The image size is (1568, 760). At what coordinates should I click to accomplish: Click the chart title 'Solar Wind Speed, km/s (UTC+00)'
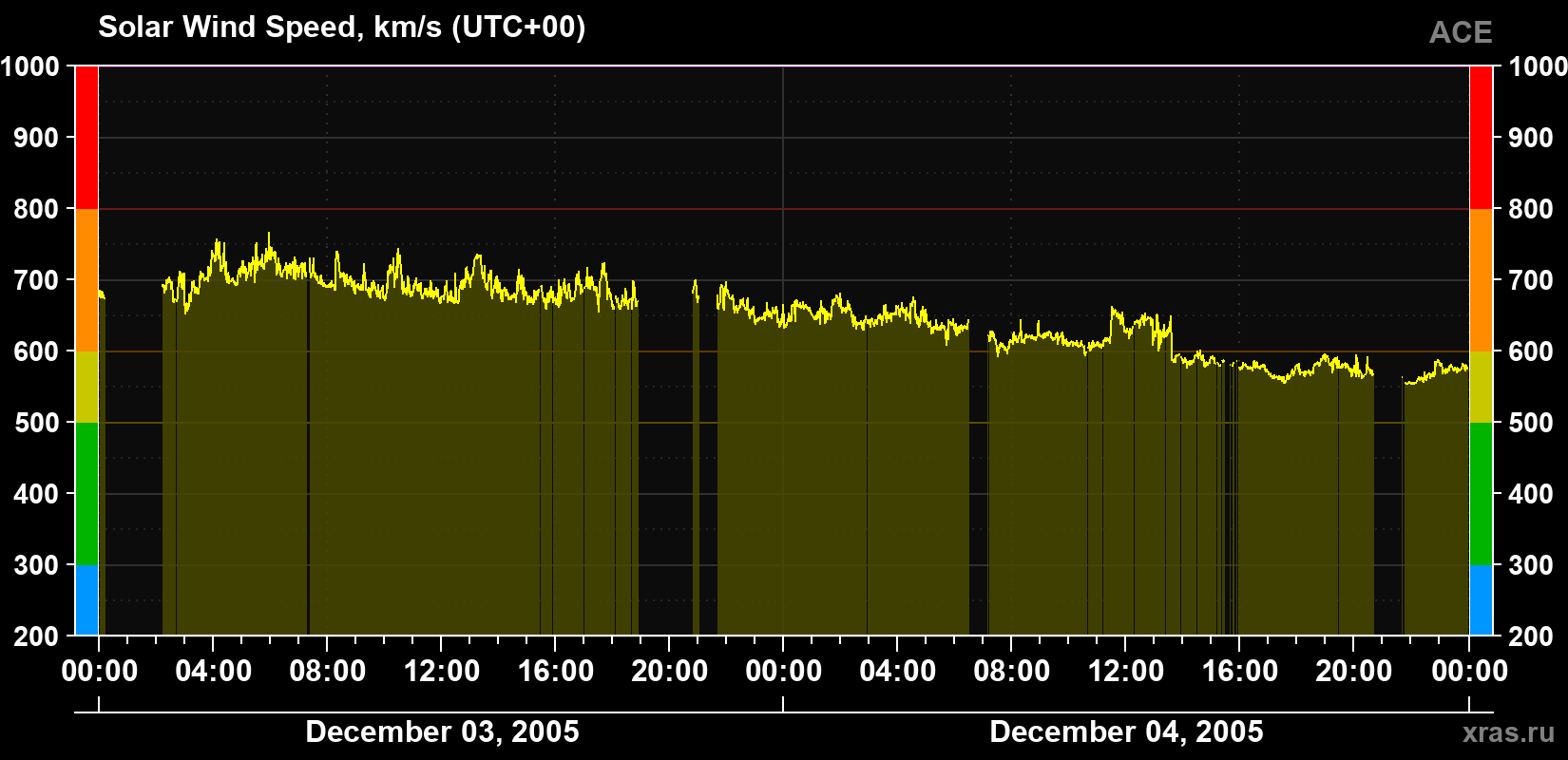pos(341,28)
